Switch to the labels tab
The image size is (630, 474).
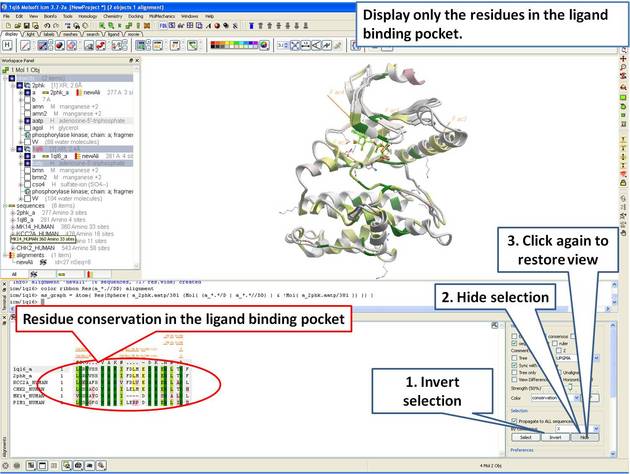coord(49,34)
